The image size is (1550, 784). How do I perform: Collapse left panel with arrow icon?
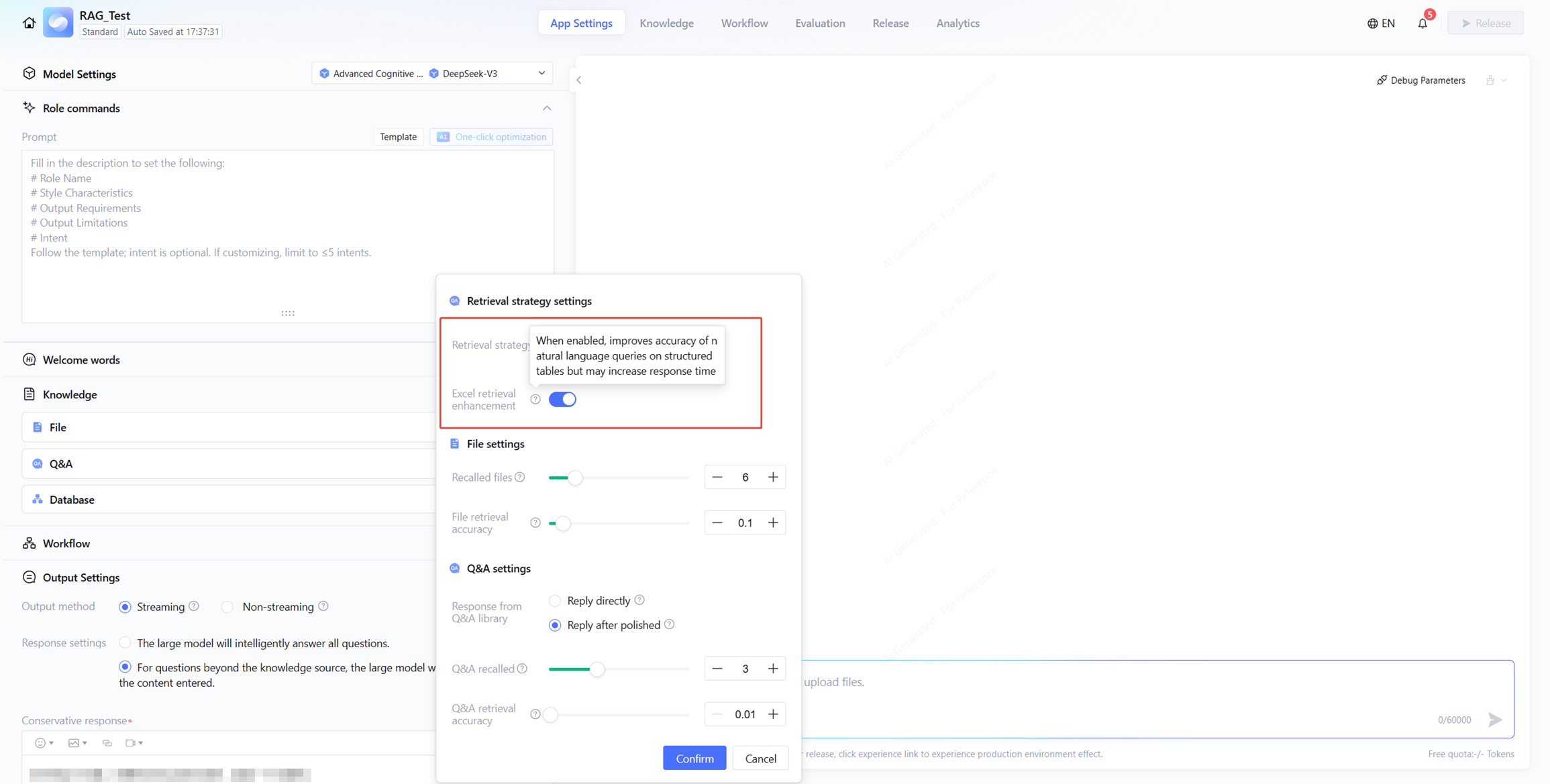coord(579,80)
